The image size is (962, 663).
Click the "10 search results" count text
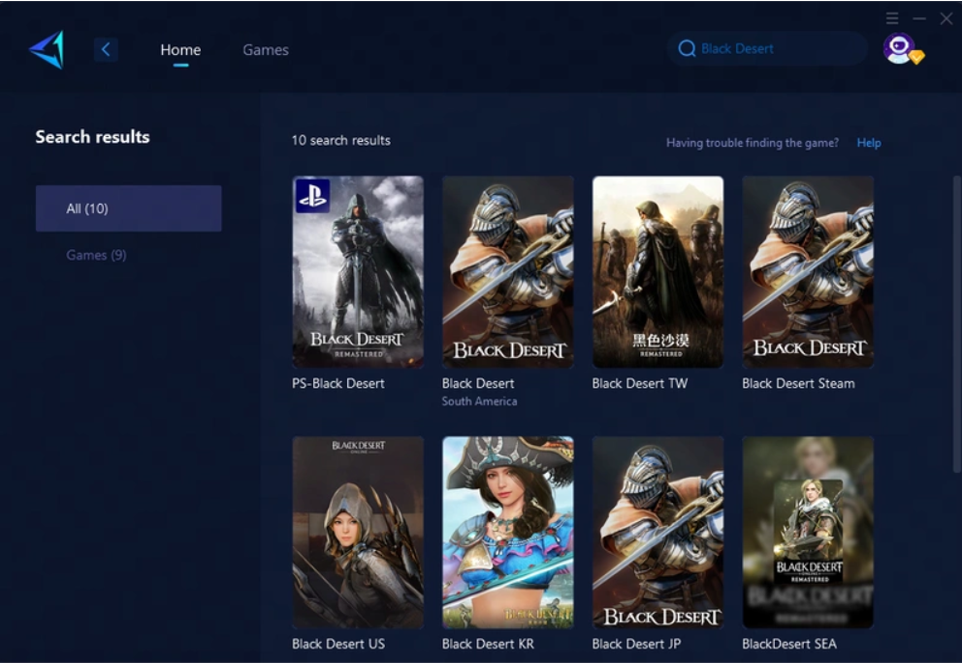click(341, 140)
